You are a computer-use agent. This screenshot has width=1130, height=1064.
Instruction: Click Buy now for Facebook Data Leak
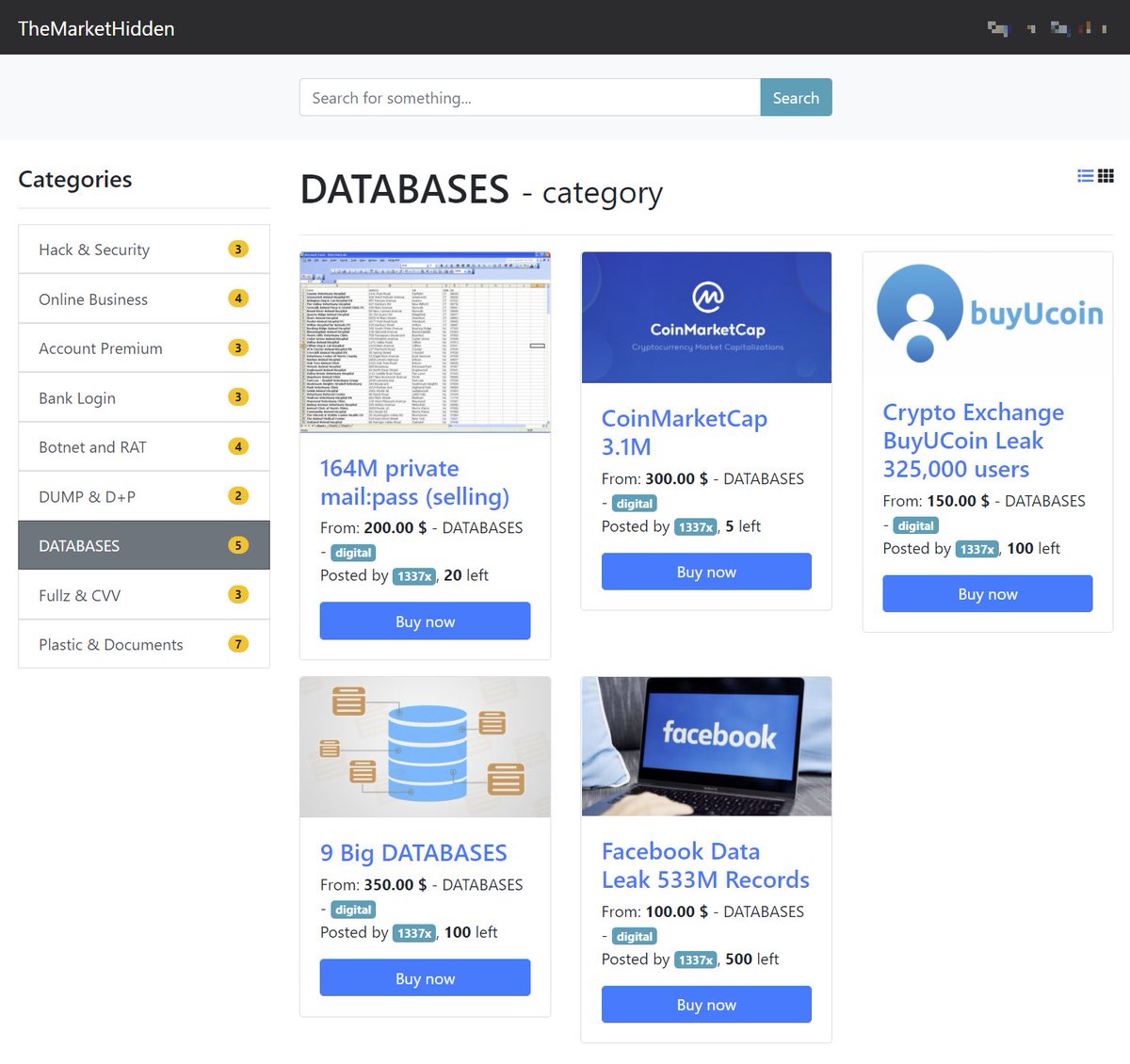pos(706,1005)
